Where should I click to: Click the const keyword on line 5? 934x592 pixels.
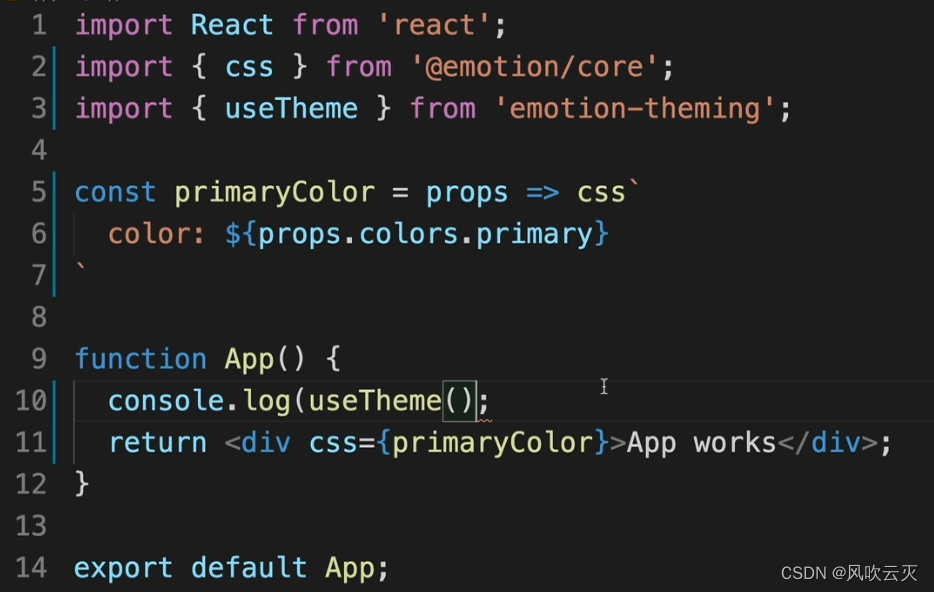click(116, 193)
